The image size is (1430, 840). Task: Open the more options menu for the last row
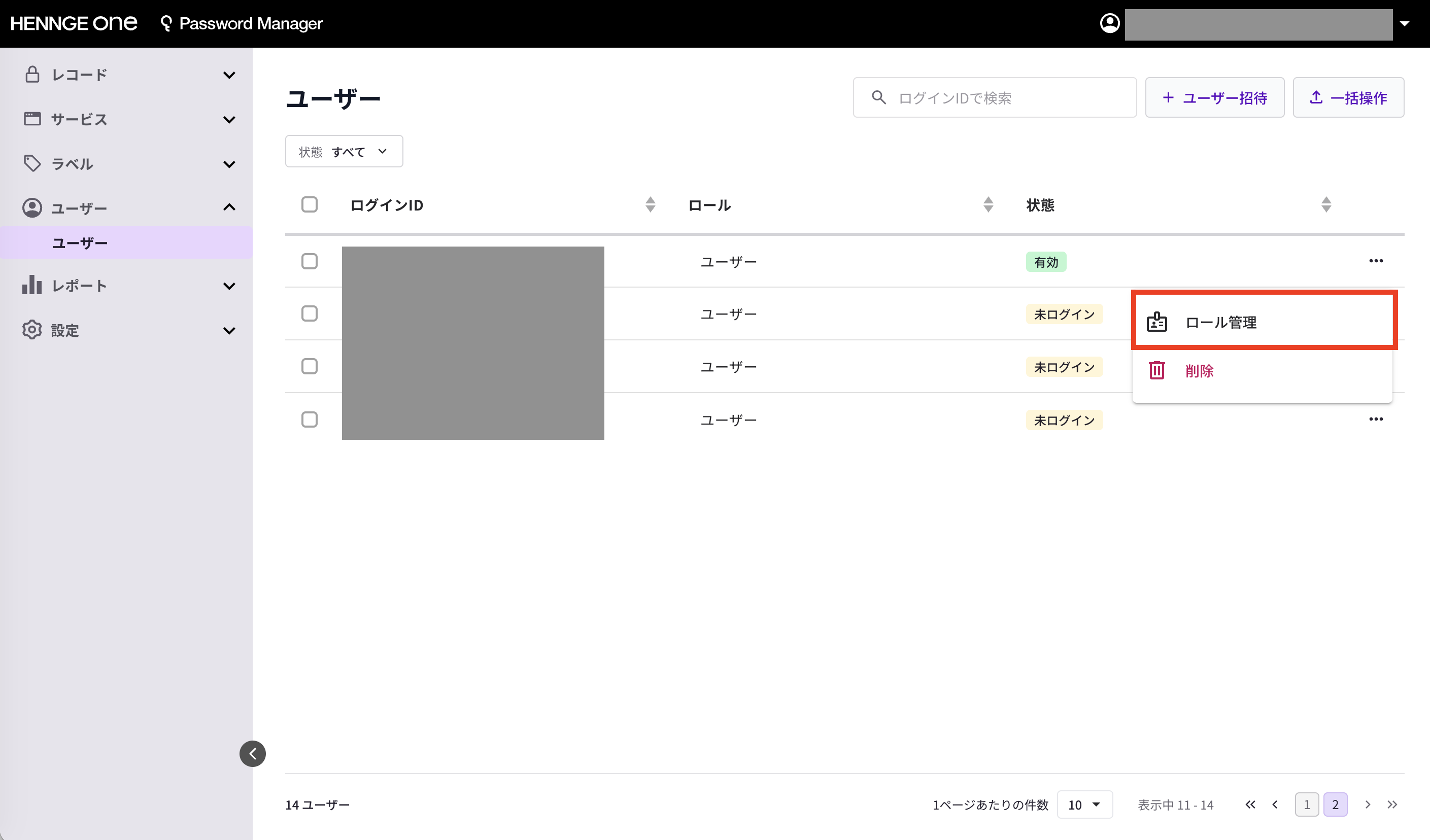point(1376,419)
